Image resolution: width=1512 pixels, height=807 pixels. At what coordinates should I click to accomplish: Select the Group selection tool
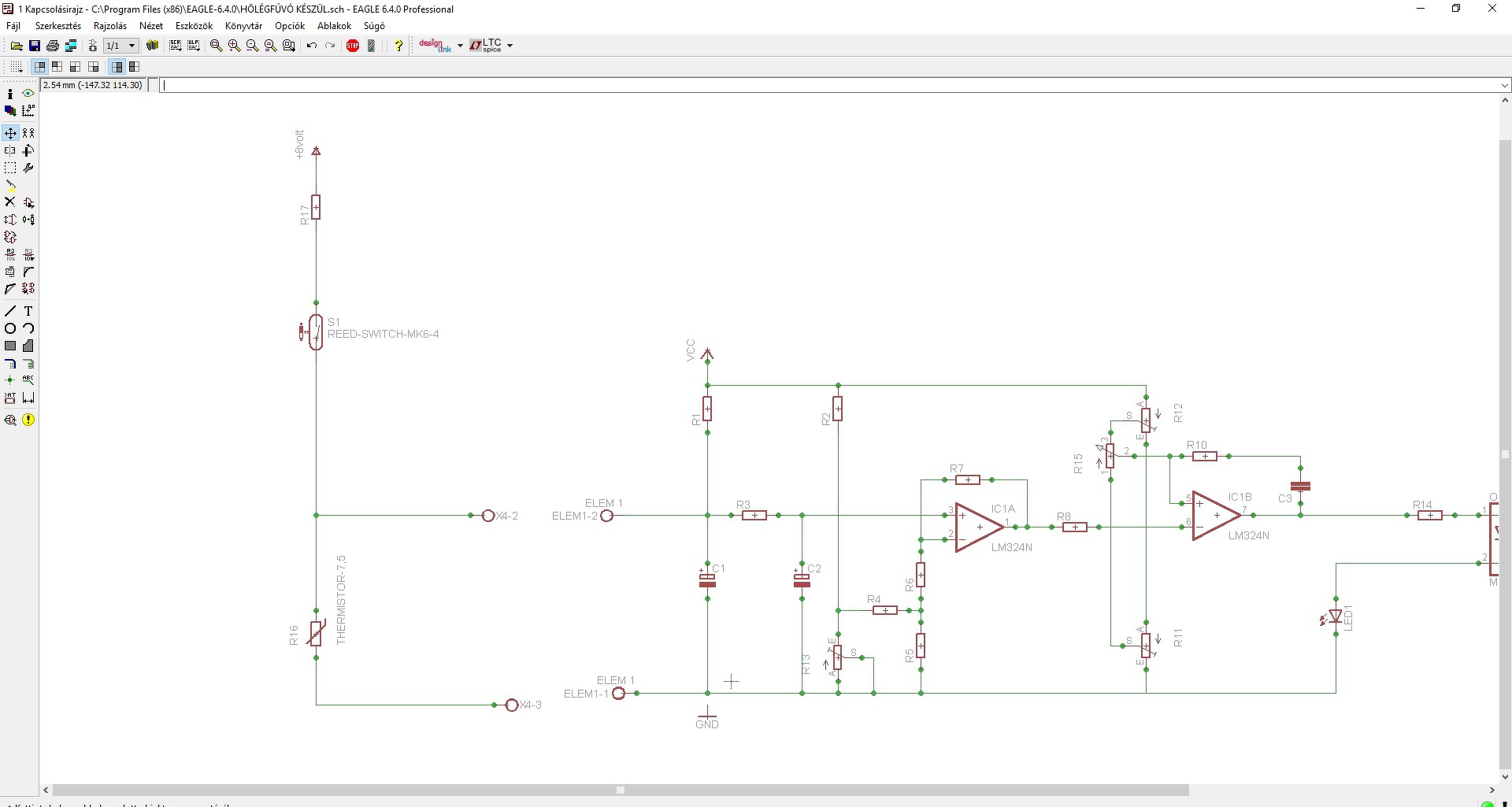coord(10,168)
